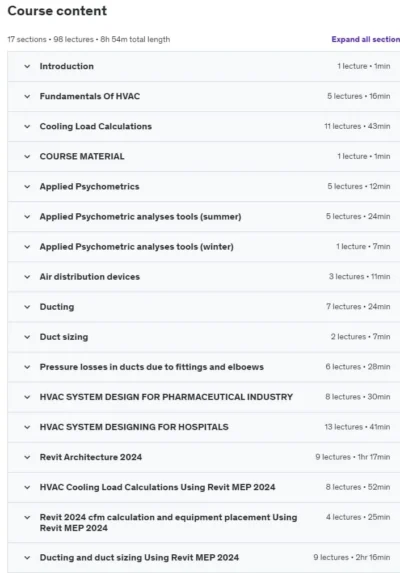Click the 13 lectures 41min duration text
This screenshot has height=573, width=400.
click(x=357, y=427)
